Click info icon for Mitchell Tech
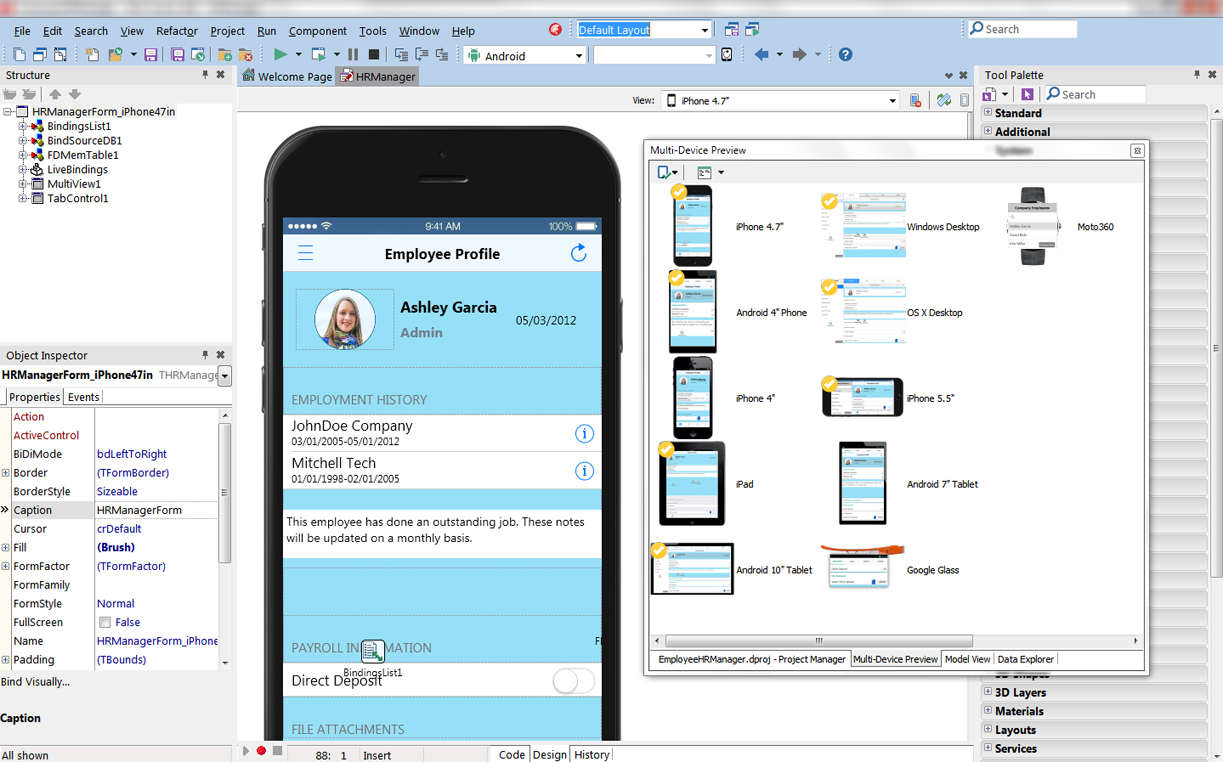Screen dimensions: 1223x762 (584, 471)
